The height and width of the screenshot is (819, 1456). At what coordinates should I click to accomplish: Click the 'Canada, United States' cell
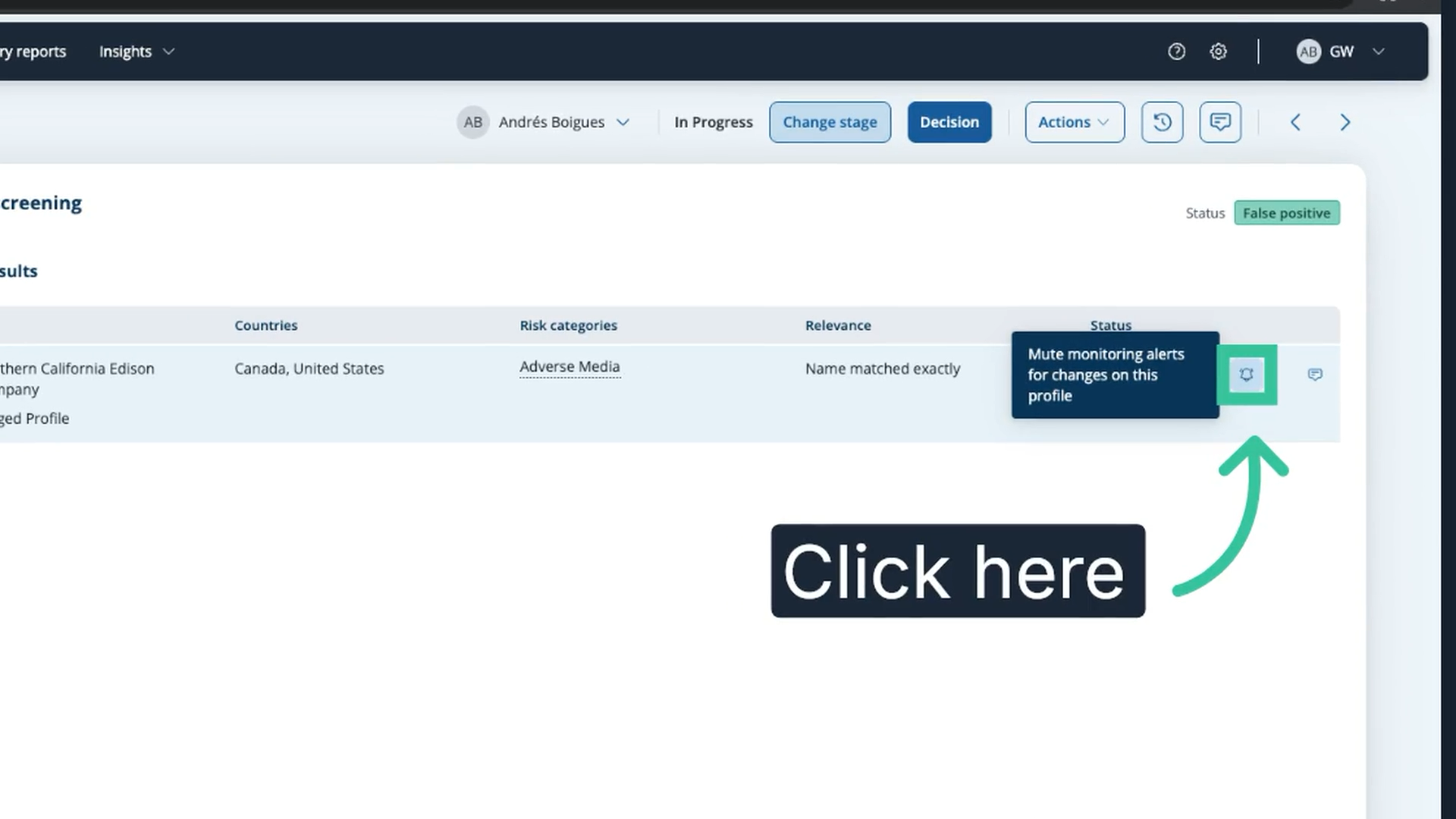(309, 369)
